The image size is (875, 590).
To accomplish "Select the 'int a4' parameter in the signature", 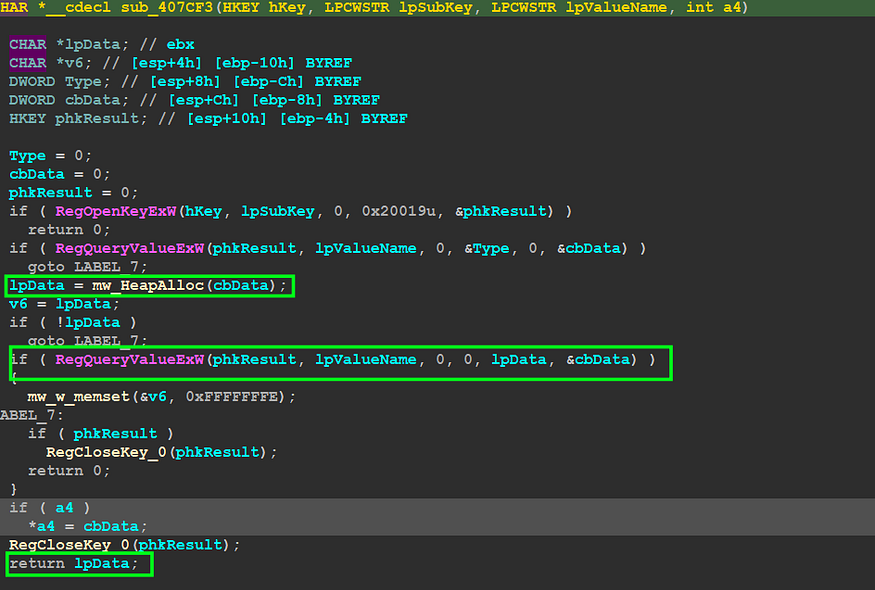I will point(714,7).
